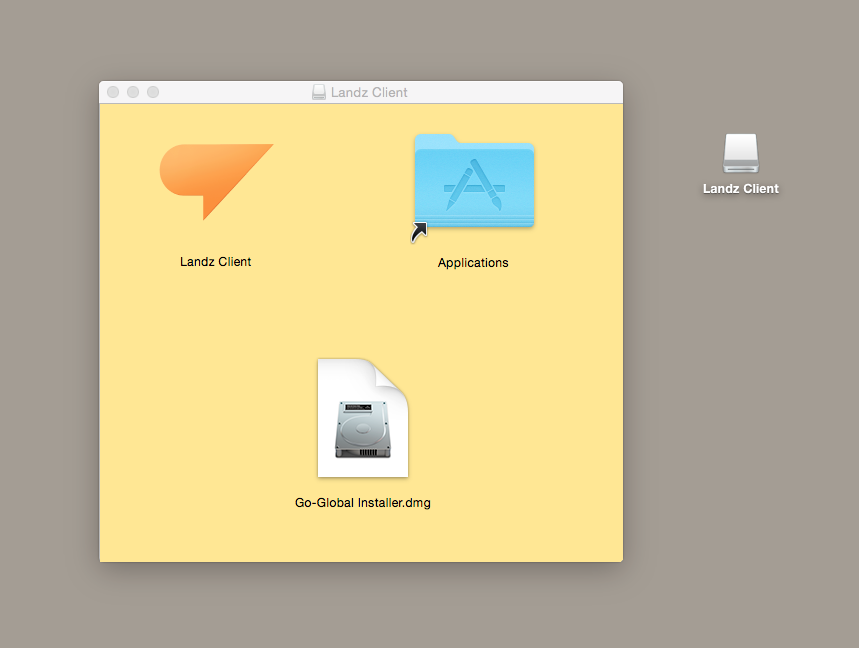The width and height of the screenshot is (859, 648).
Task: Zoom the Landz Client window
Action: 153,92
